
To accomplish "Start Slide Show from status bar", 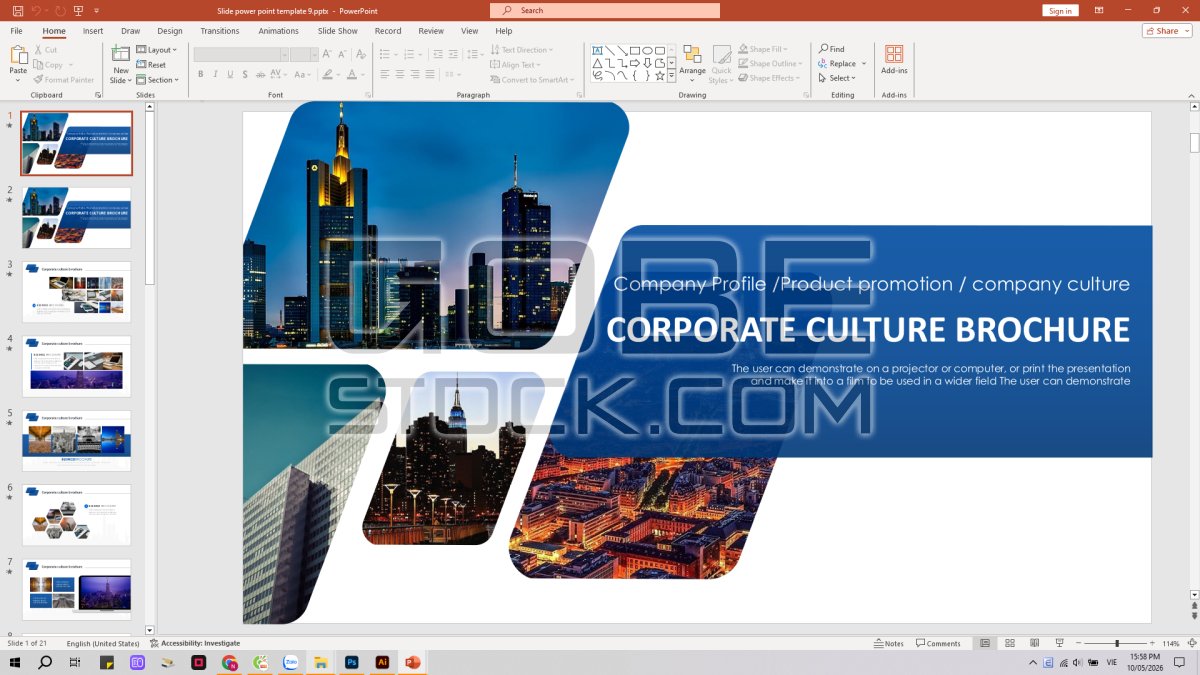I will (x=1058, y=643).
